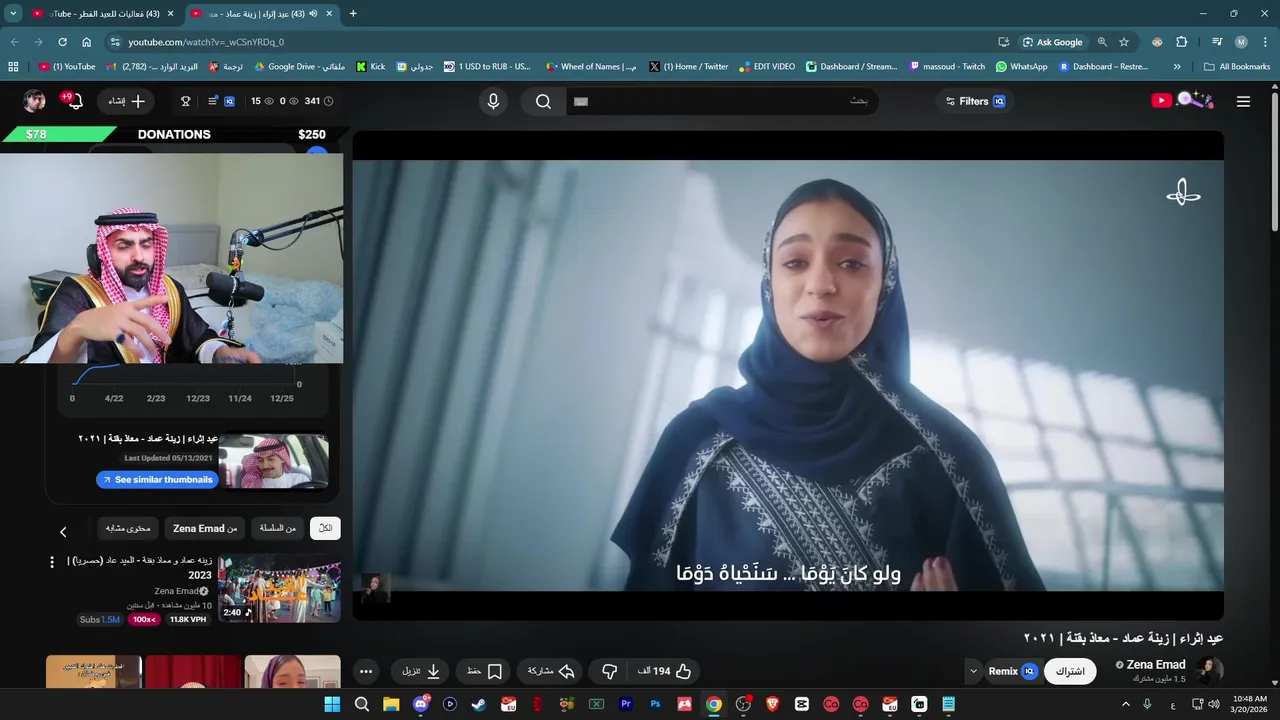Open the notifications bell with +9 badge
This screenshot has height=720, width=1280.
[x=73, y=101]
